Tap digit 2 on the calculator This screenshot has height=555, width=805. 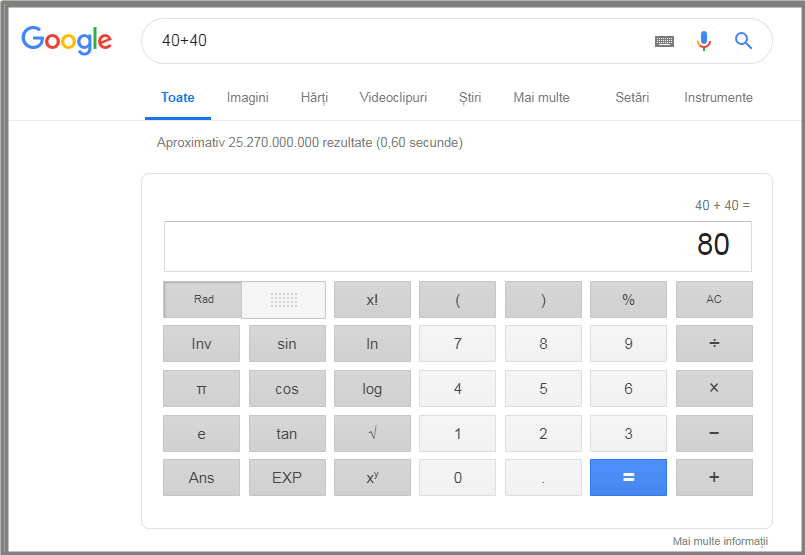point(543,433)
